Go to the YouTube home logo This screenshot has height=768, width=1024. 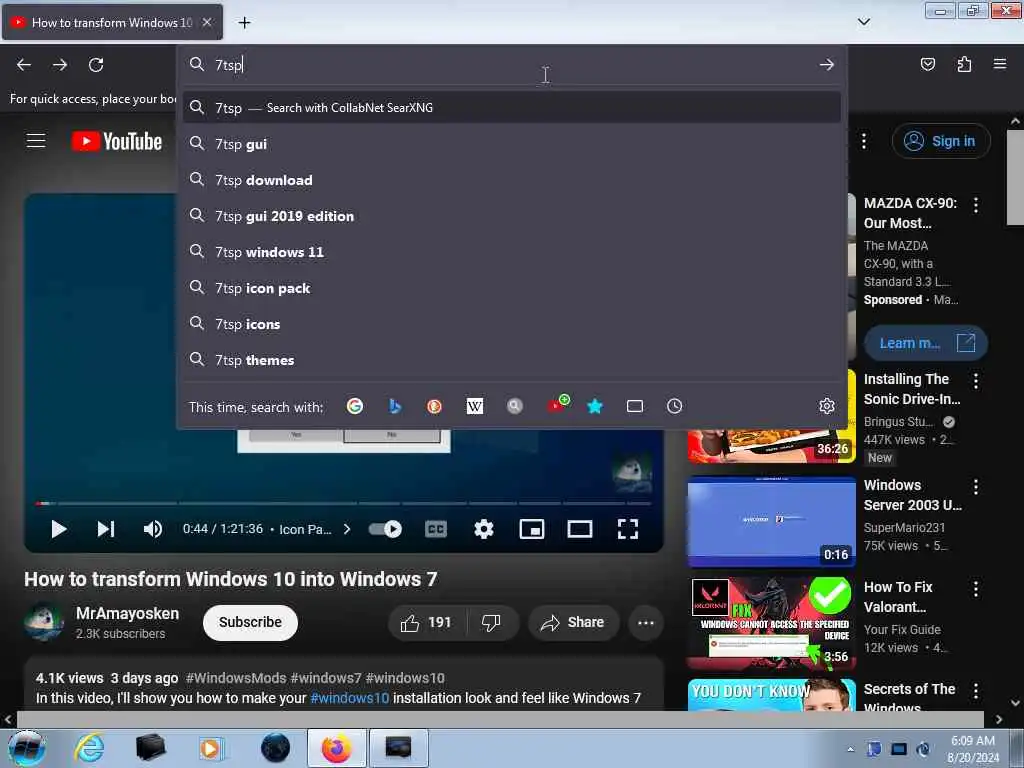117,141
